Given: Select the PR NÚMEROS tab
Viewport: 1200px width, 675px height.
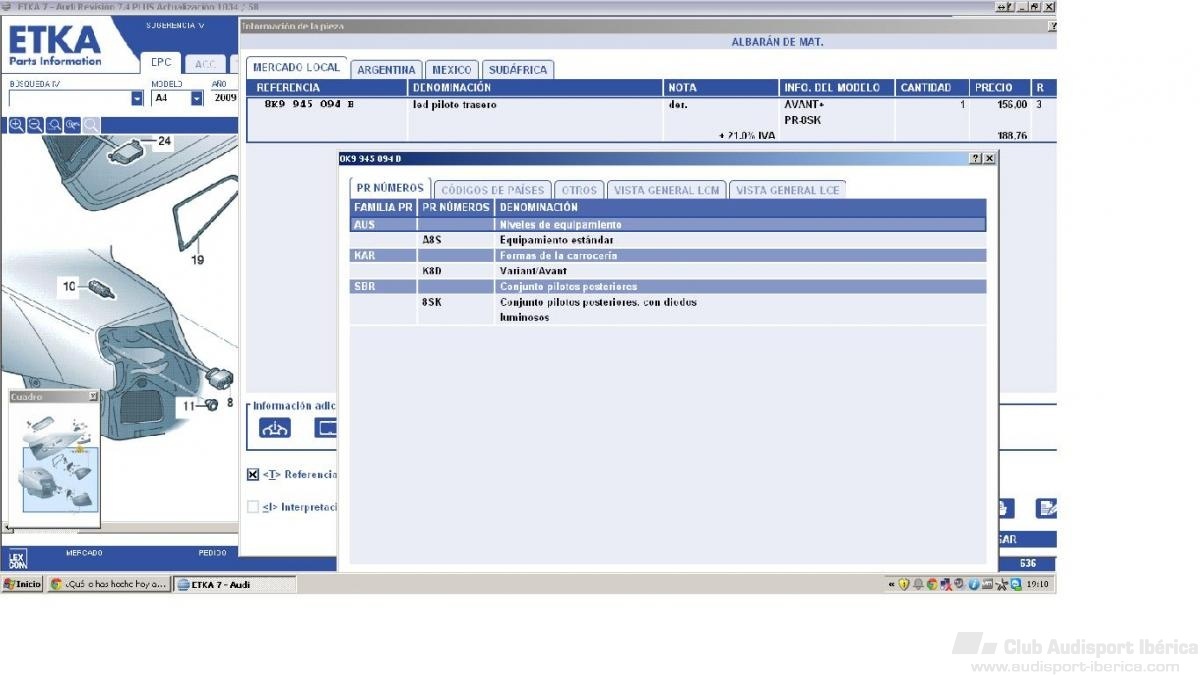Looking at the screenshot, I should click(x=390, y=188).
